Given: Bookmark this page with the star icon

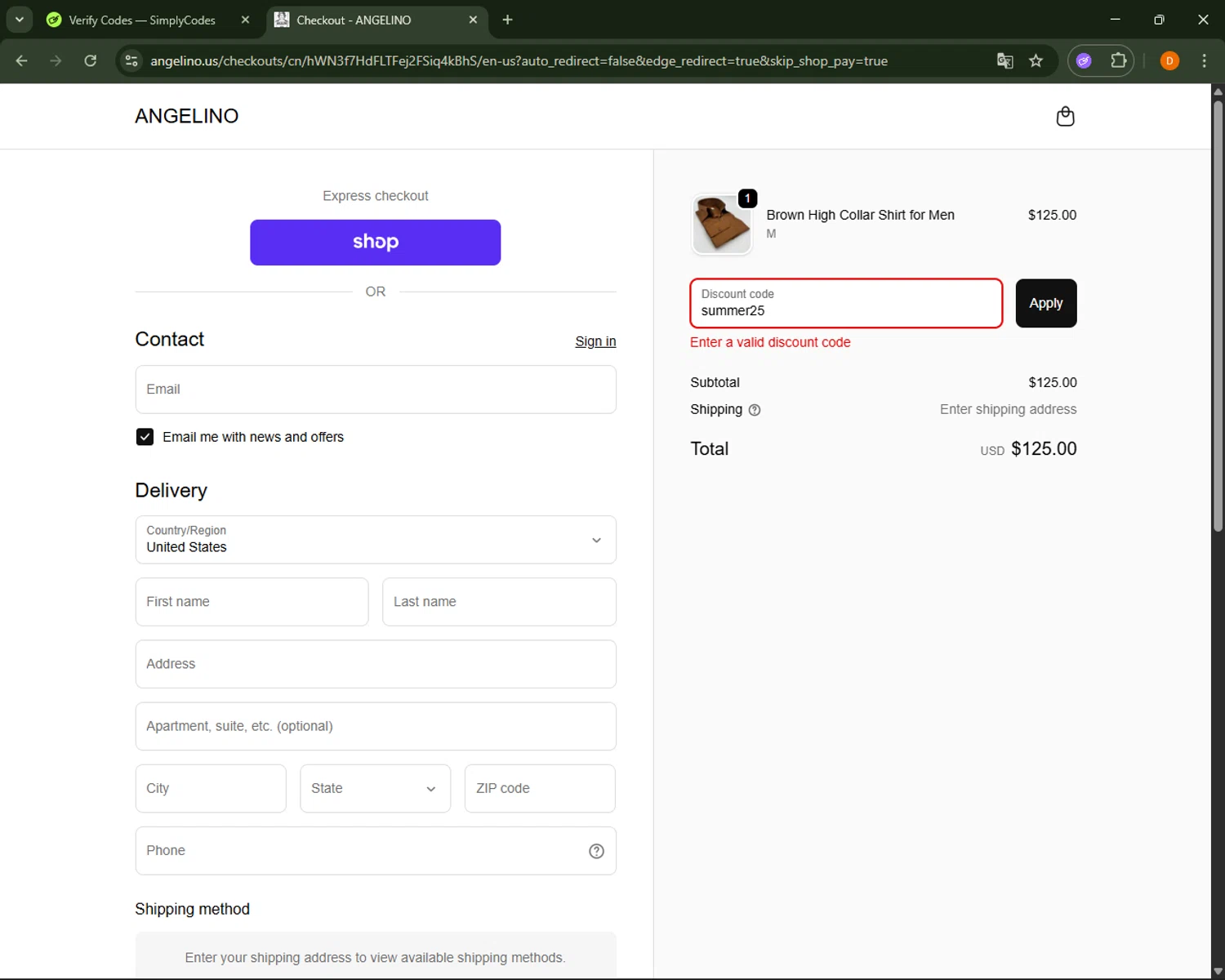Looking at the screenshot, I should (1036, 60).
